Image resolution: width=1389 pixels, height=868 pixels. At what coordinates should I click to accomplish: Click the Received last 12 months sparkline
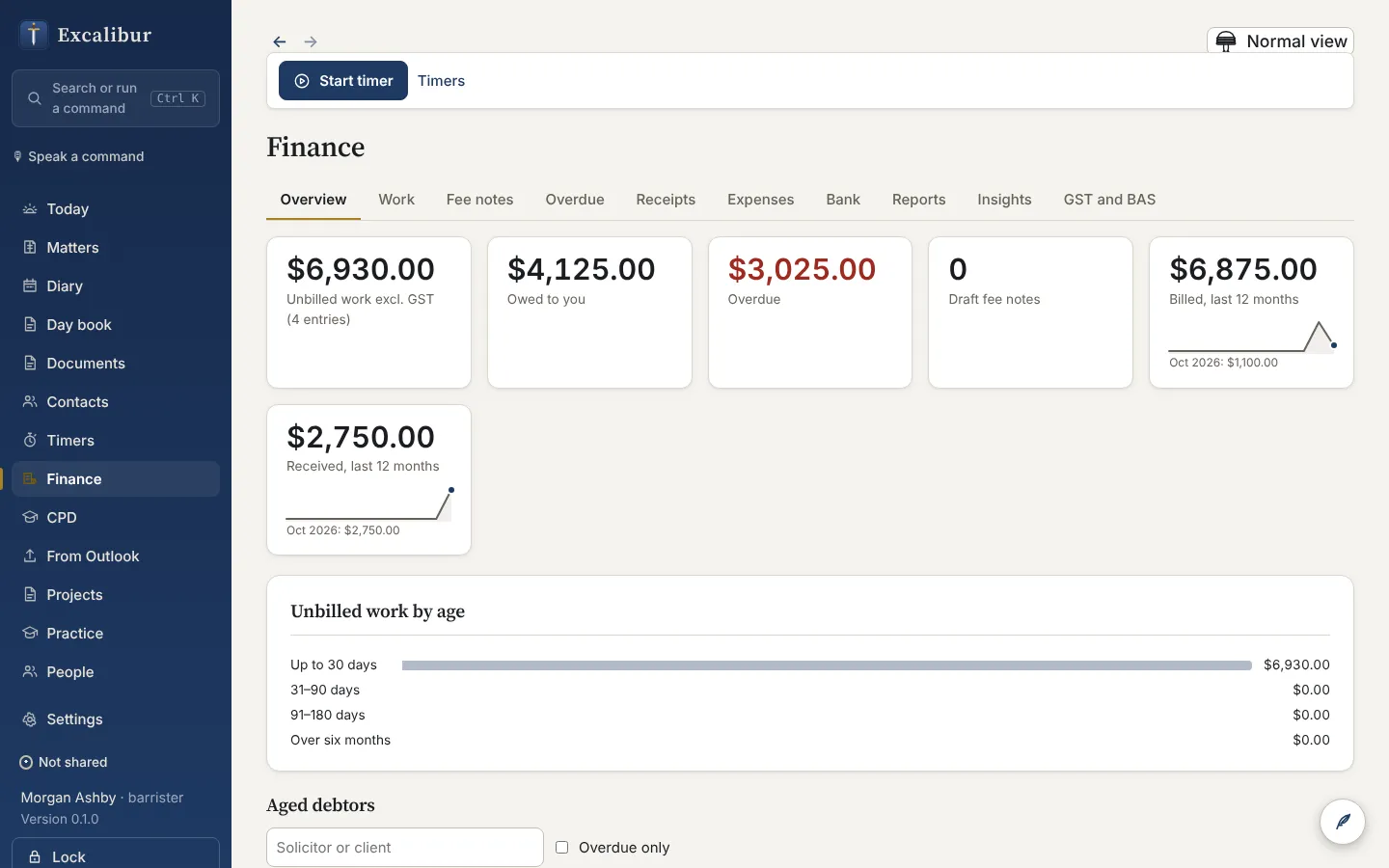click(369, 504)
